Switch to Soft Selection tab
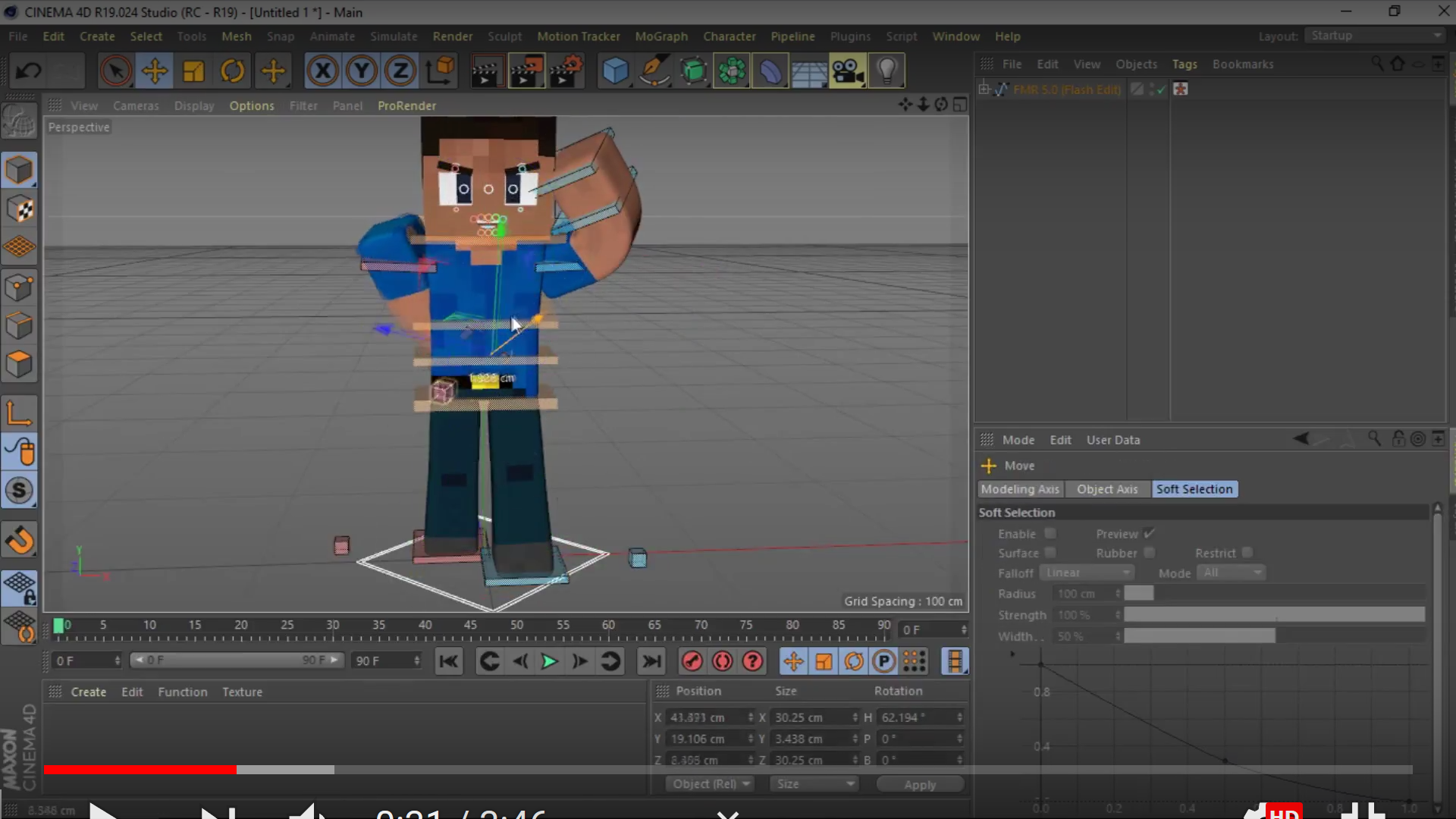 (x=1194, y=489)
